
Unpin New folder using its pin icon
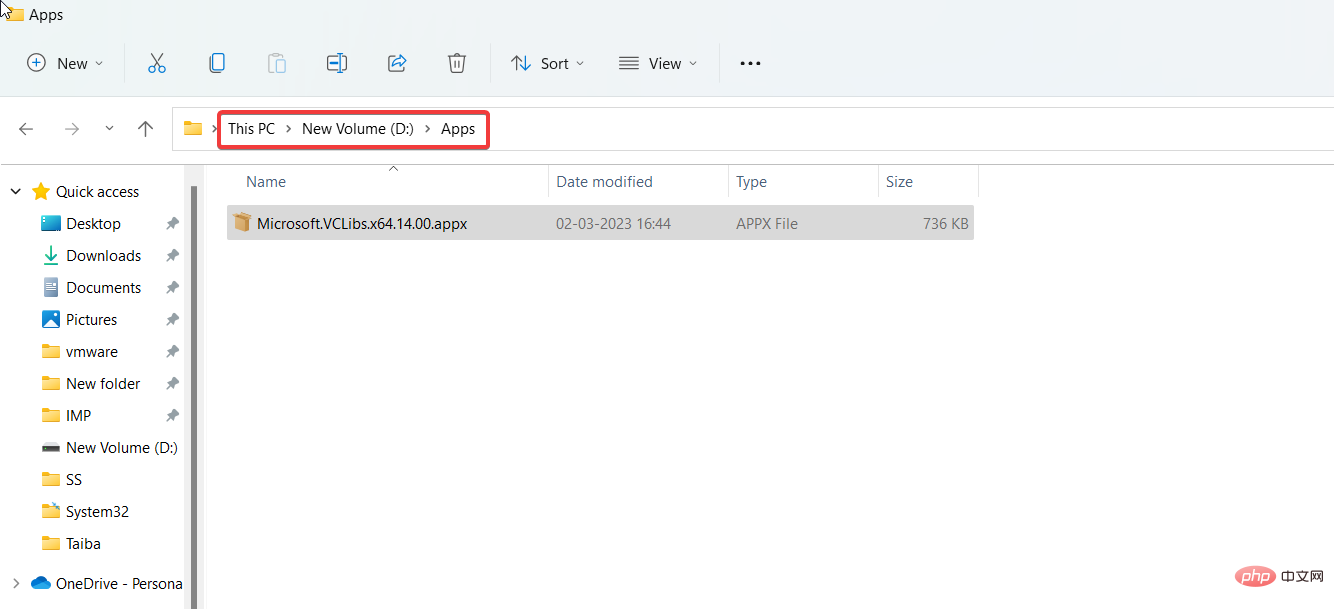point(172,384)
